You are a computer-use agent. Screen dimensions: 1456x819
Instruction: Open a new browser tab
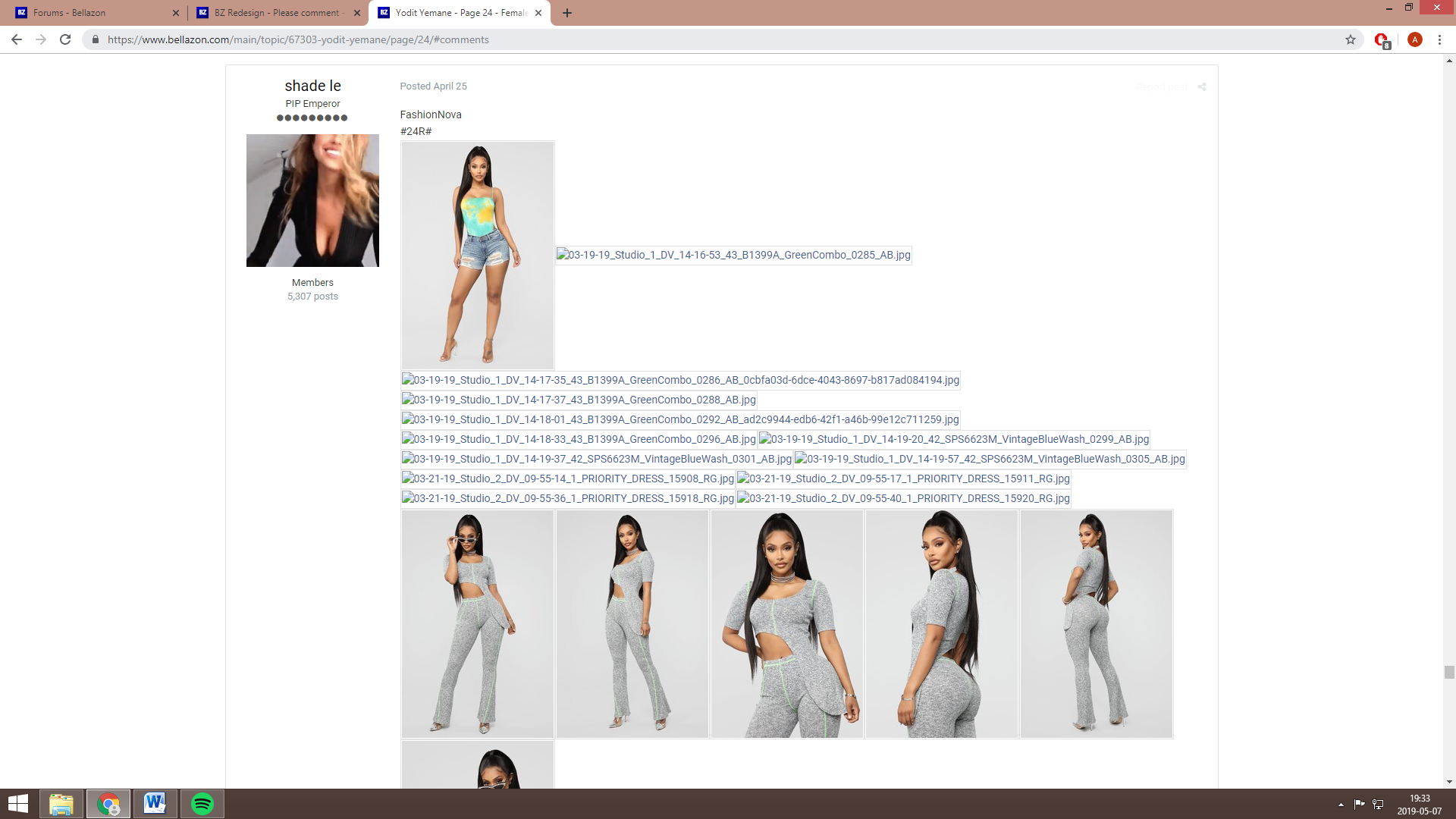pos(567,13)
